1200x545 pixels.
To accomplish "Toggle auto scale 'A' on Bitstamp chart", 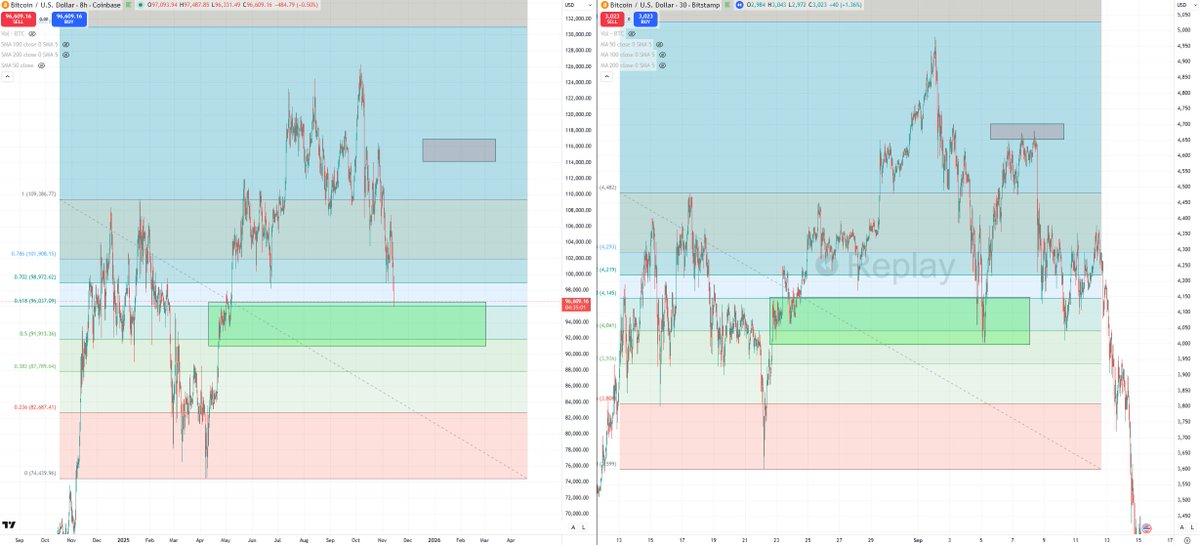I will [1182, 527].
